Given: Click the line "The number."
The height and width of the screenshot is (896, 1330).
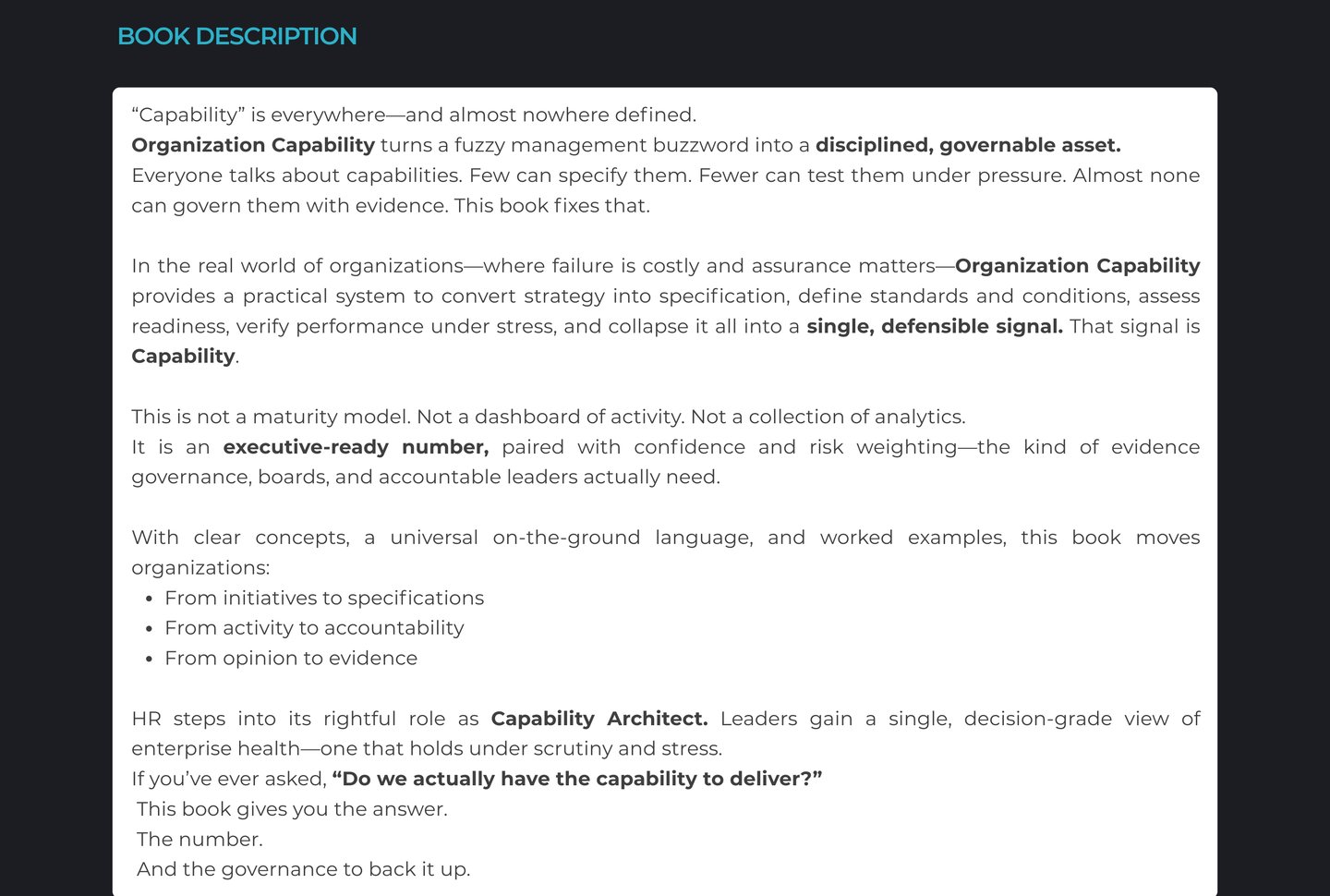Looking at the screenshot, I should pos(199,839).
